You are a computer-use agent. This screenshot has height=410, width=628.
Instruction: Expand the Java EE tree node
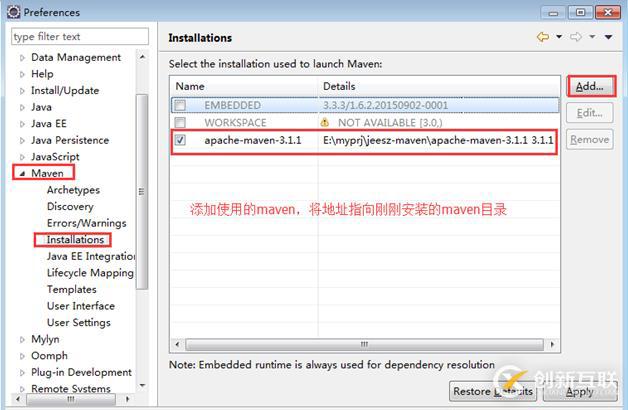click(22, 124)
